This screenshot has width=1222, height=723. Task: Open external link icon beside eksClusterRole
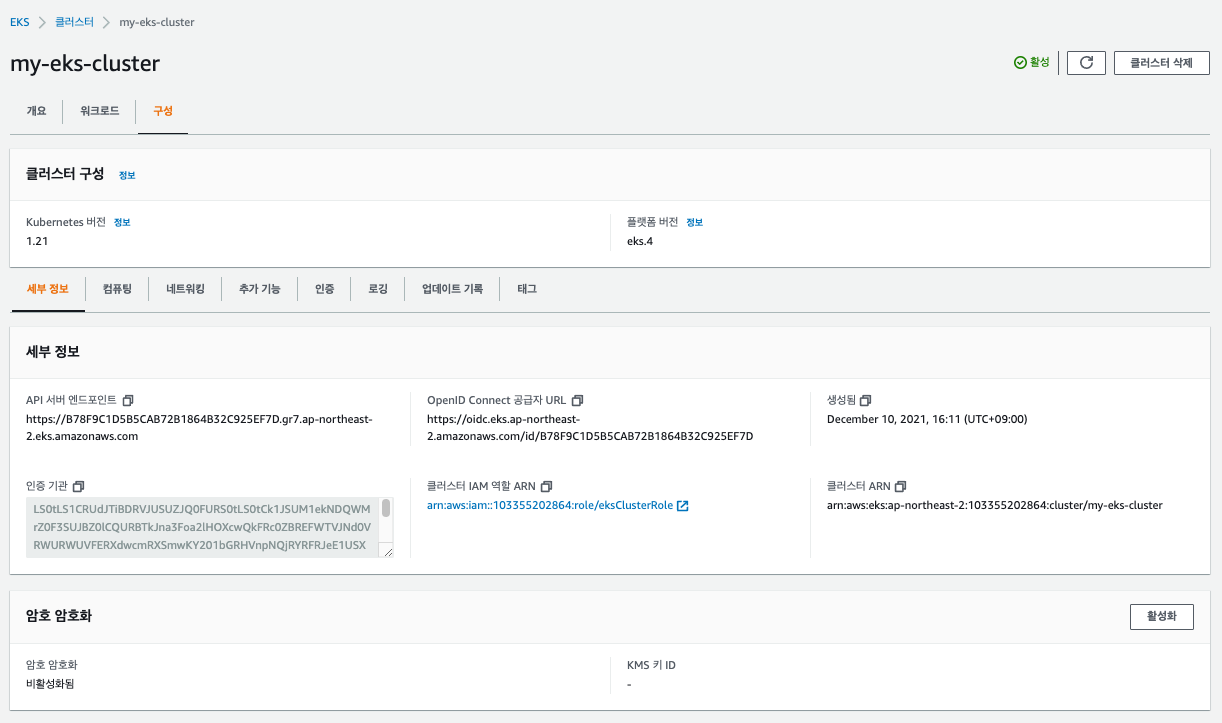683,506
